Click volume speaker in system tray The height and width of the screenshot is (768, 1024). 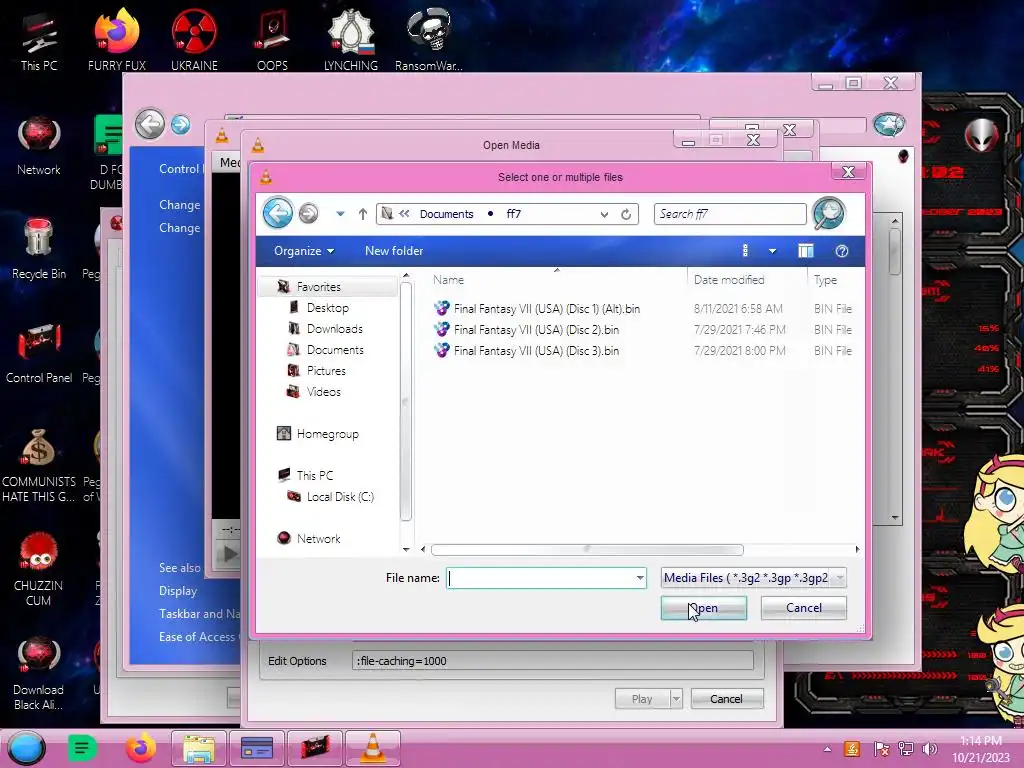929,749
